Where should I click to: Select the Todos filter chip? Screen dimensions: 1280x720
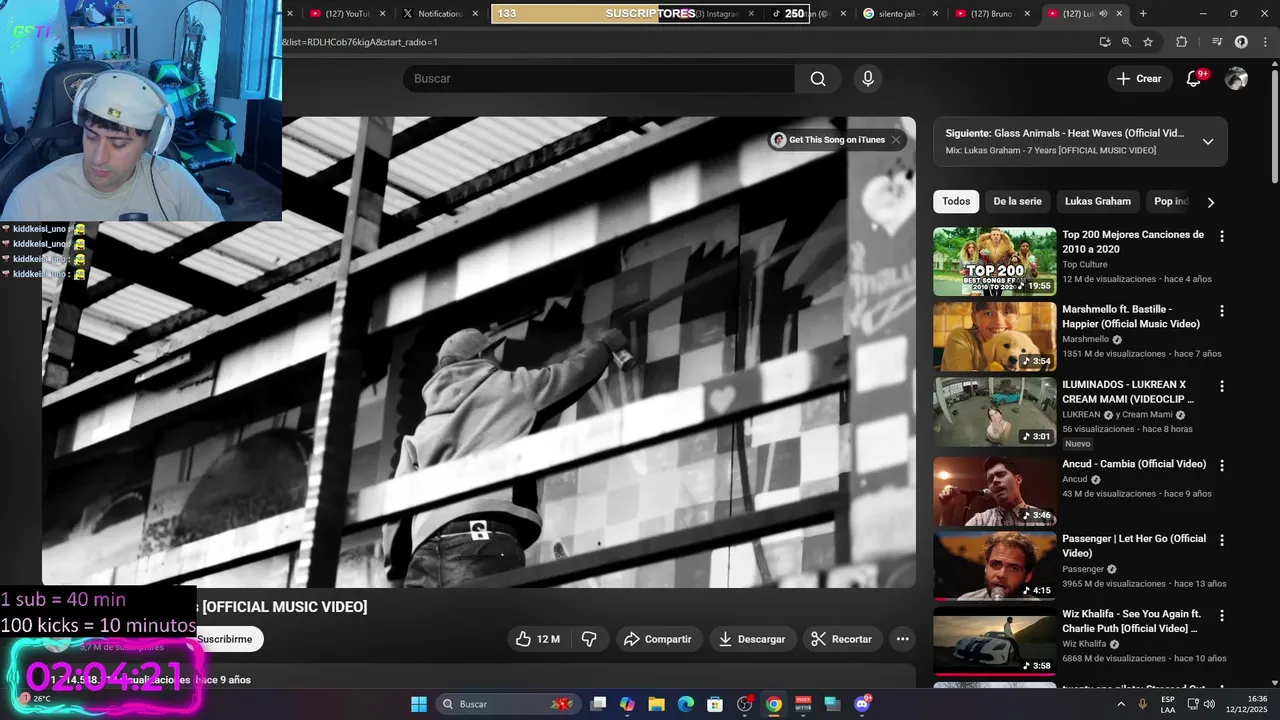pos(956,201)
